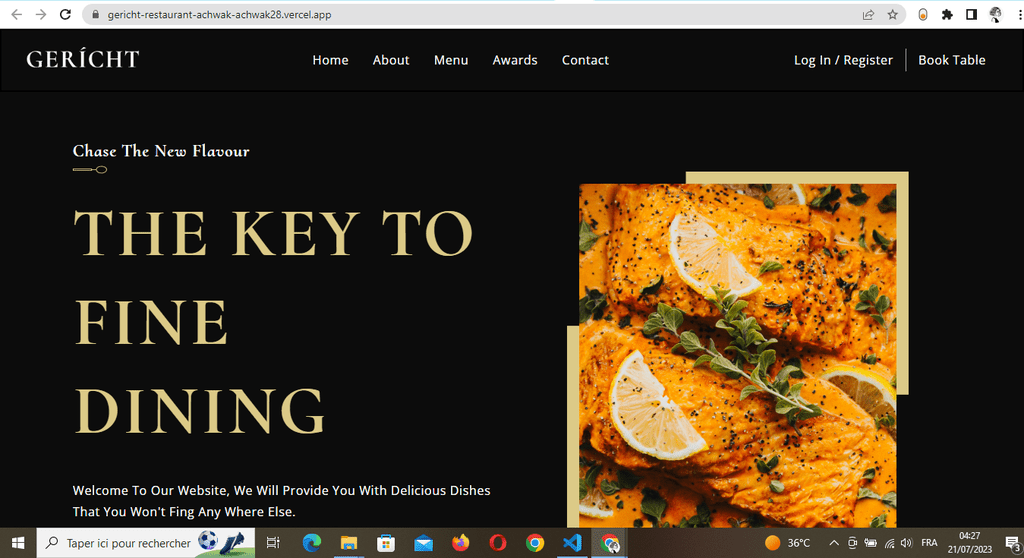
Task: Open the clock showing 04:27
Action: 970,543
